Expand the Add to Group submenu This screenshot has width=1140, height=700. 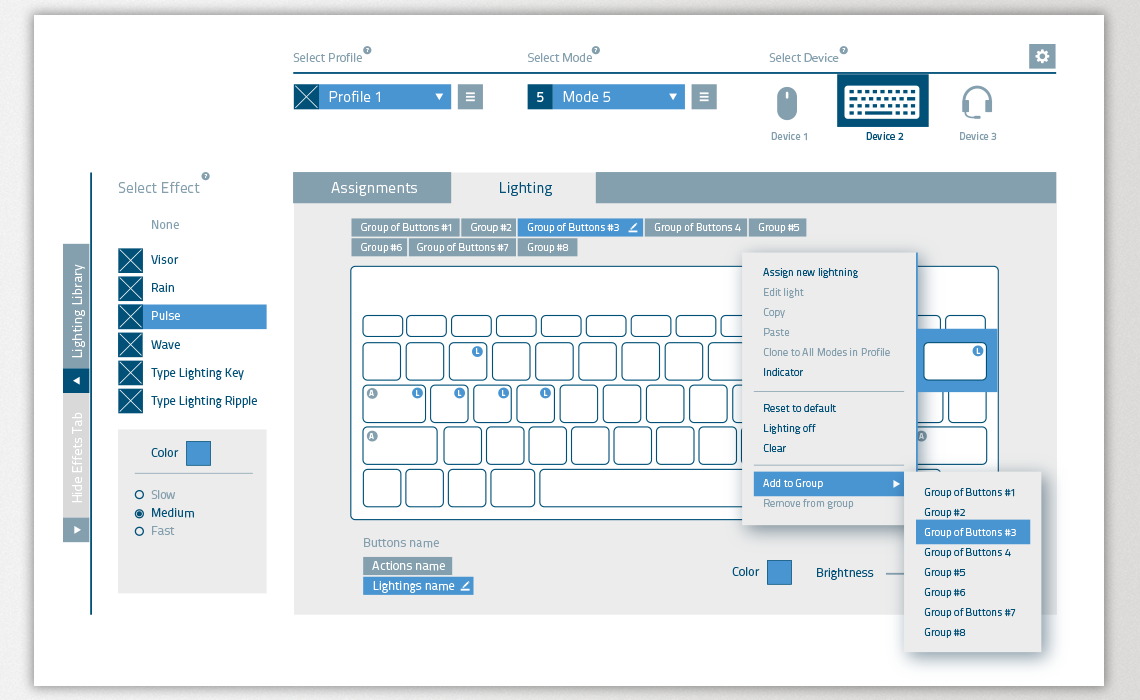[x=829, y=483]
